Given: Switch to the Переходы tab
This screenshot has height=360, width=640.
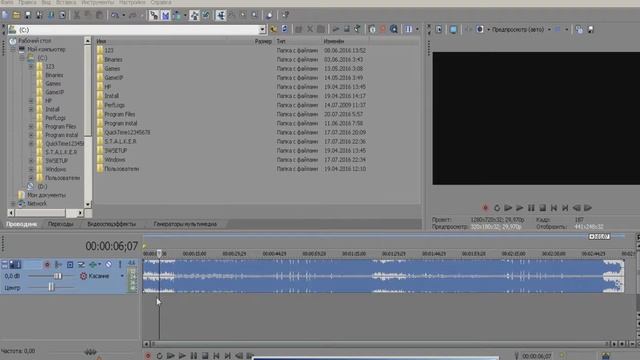Looking at the screenshot, I should point(60,224).
